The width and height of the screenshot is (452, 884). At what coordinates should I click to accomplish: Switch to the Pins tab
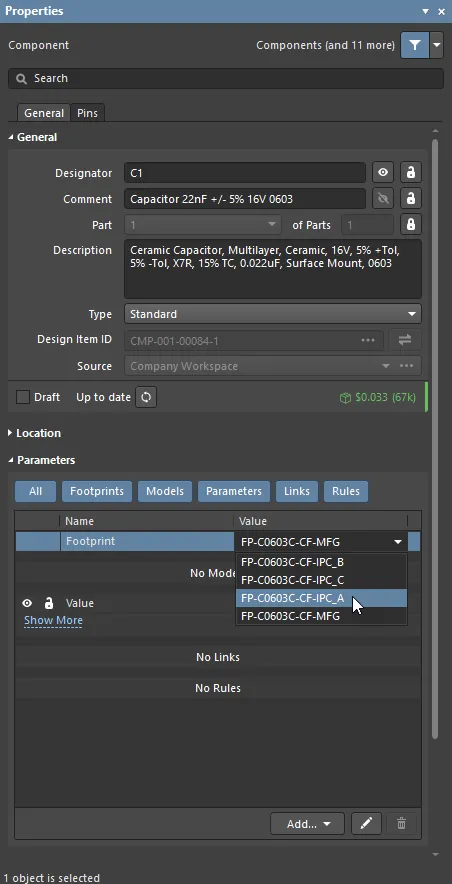click(x=87, y=113)
